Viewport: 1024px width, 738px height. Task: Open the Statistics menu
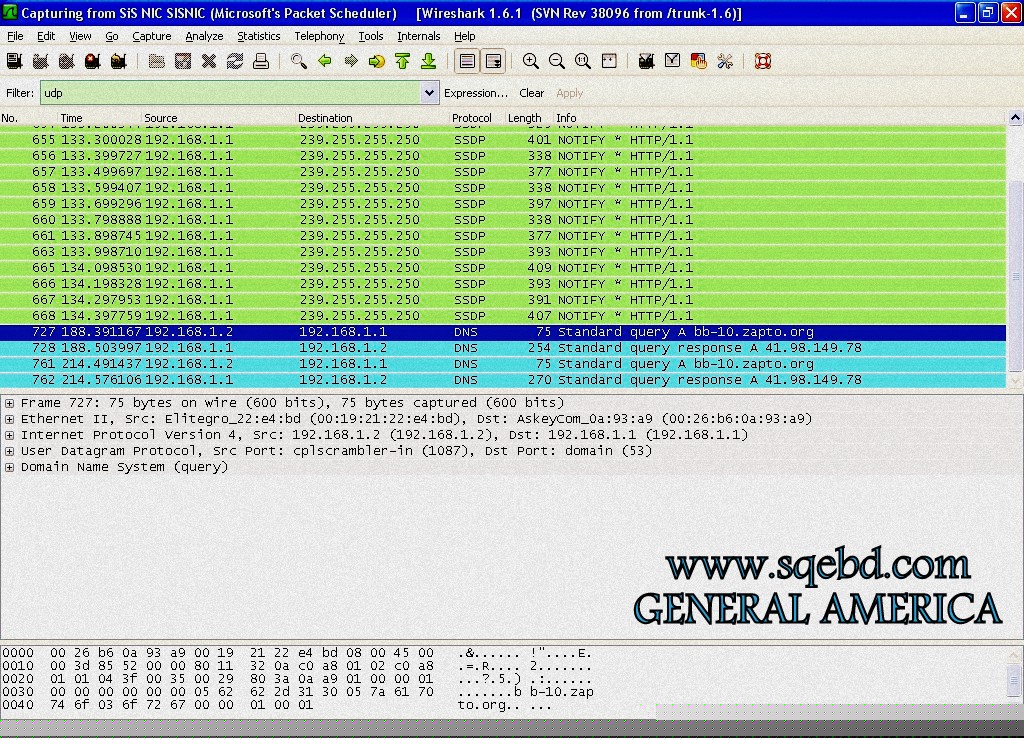click(258, 36)
